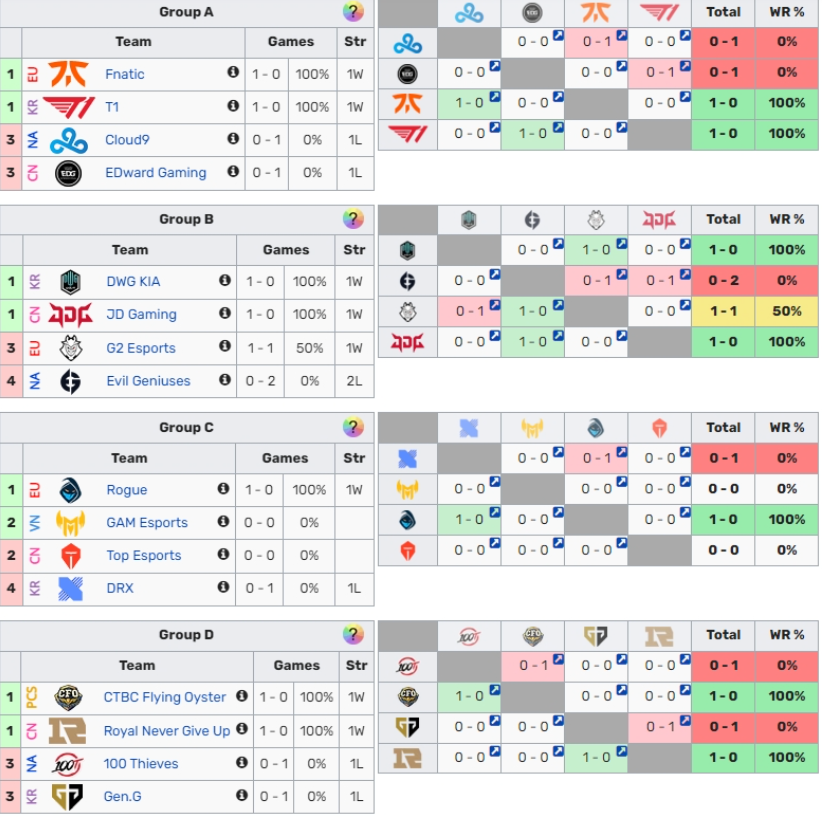Open the Royal Never Give Up link
The width and height of the screenshot is (822, 818).
(167, 731)
